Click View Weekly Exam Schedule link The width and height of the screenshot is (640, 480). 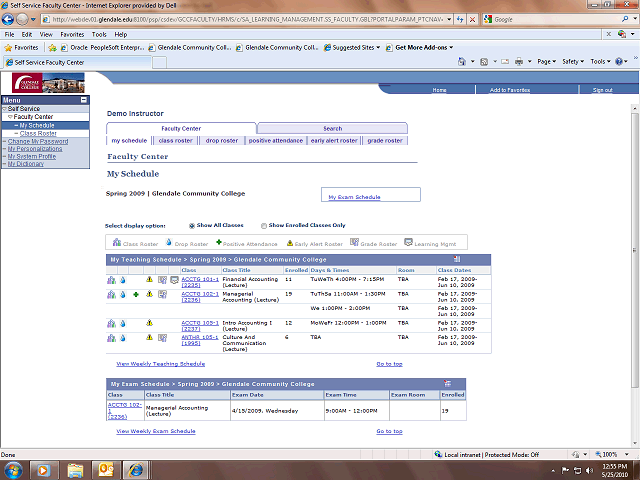[156, 431]
